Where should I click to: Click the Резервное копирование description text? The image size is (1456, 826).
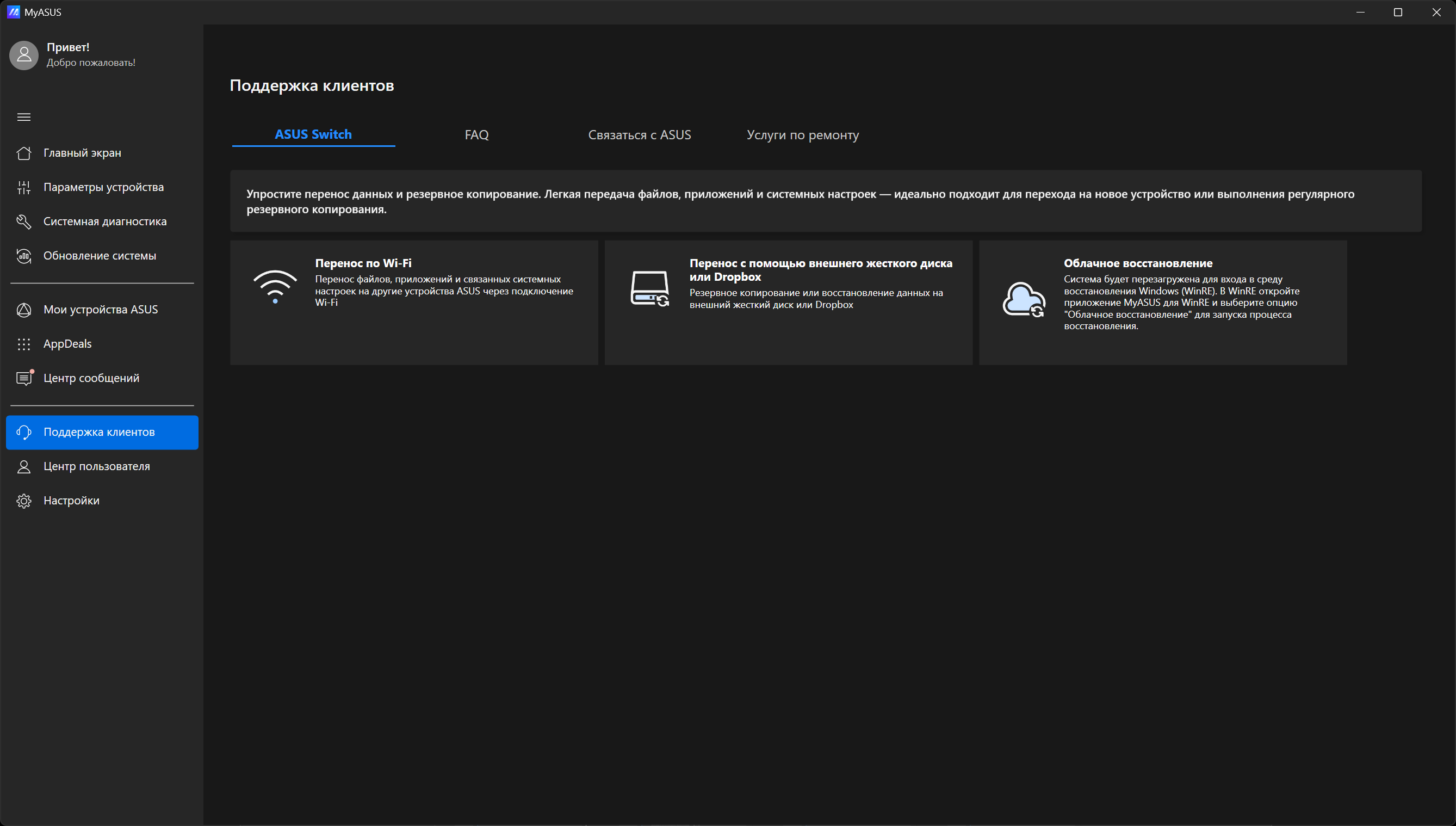tap(816, 299)
